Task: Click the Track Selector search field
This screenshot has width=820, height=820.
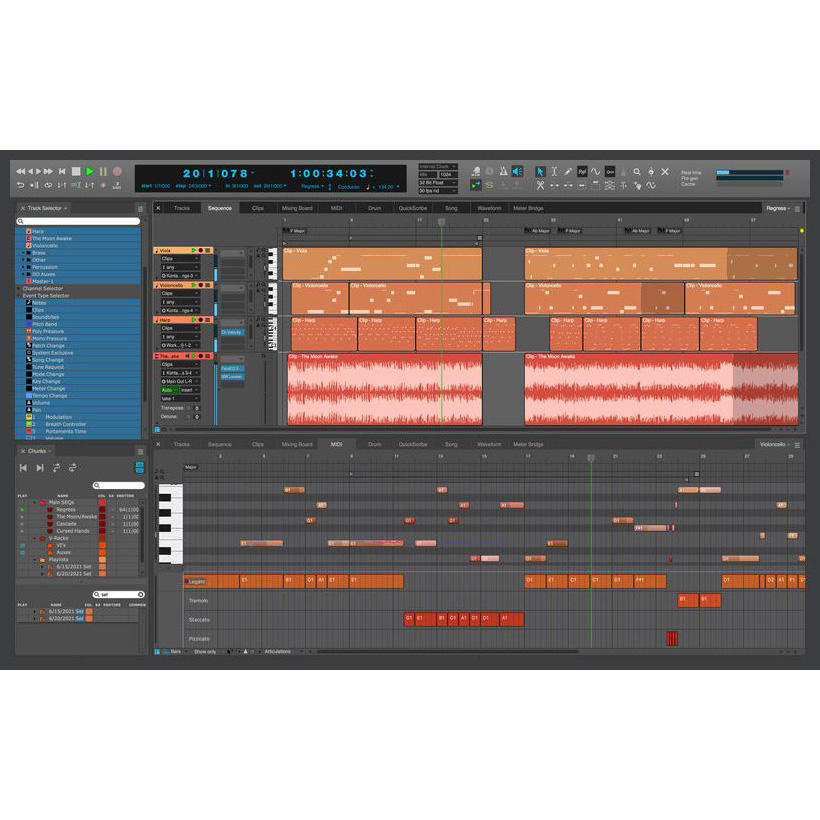Action: tap(78, 221)
